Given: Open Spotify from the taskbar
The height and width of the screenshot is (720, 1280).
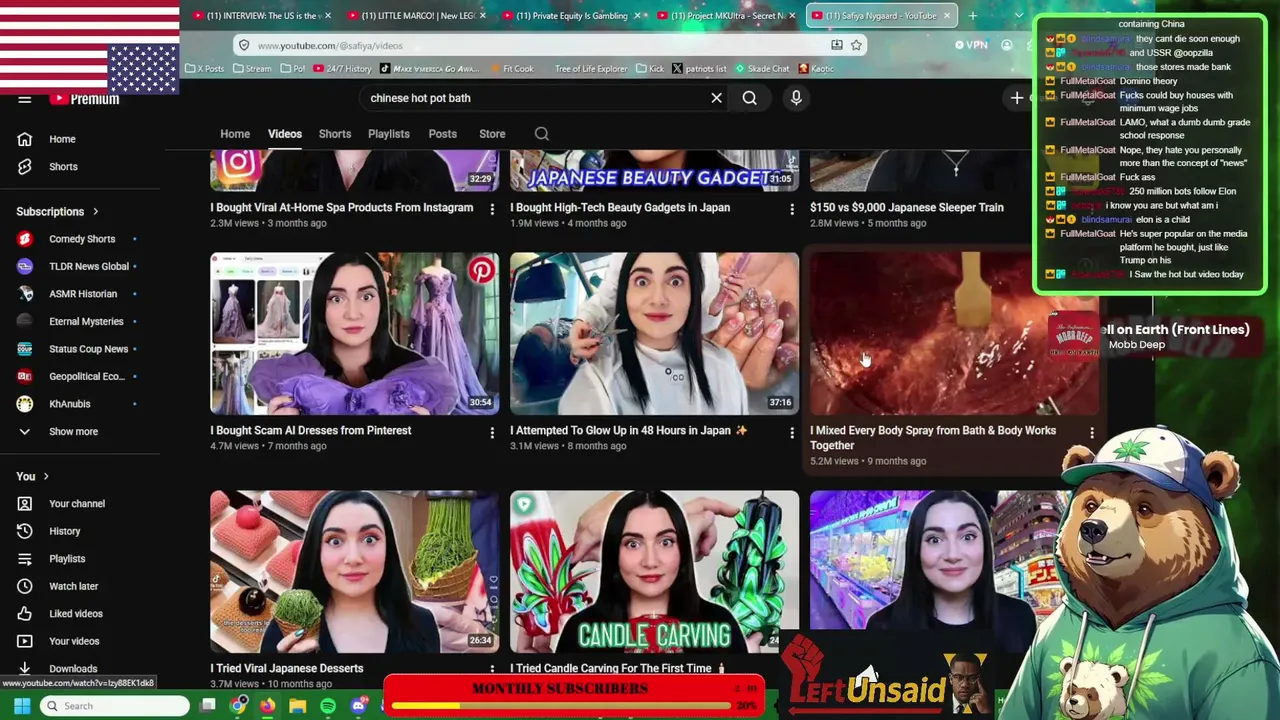Looking at the screenshot, I should pos(328,706).
